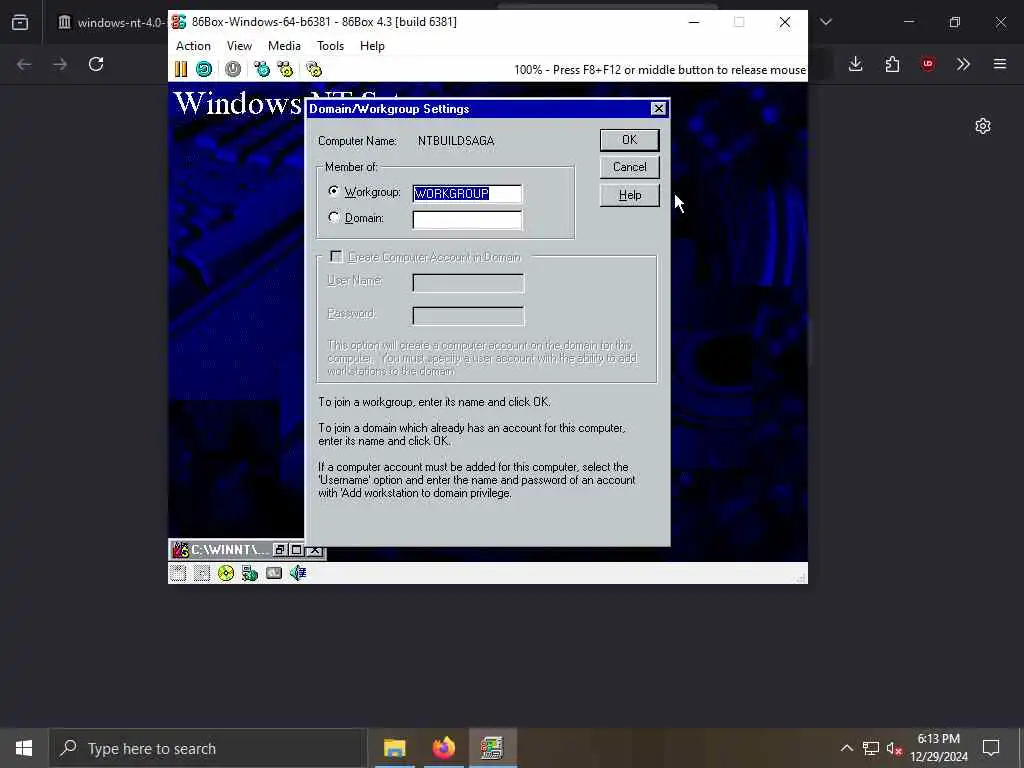Screen dimensions: 1024x768
Task: Click the Domain name input field
Action: [x=468, y=220]
